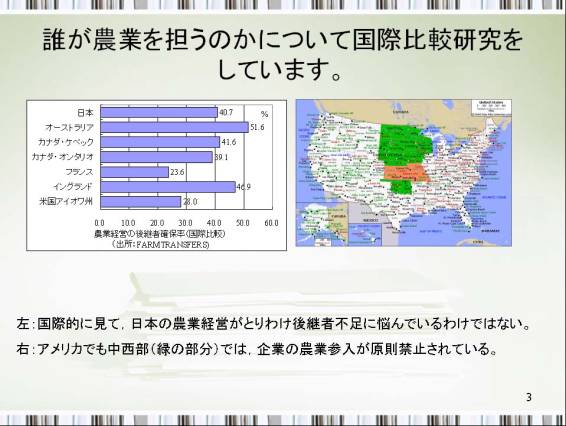Click the Hawaii inset on the map

click(365, 234)
